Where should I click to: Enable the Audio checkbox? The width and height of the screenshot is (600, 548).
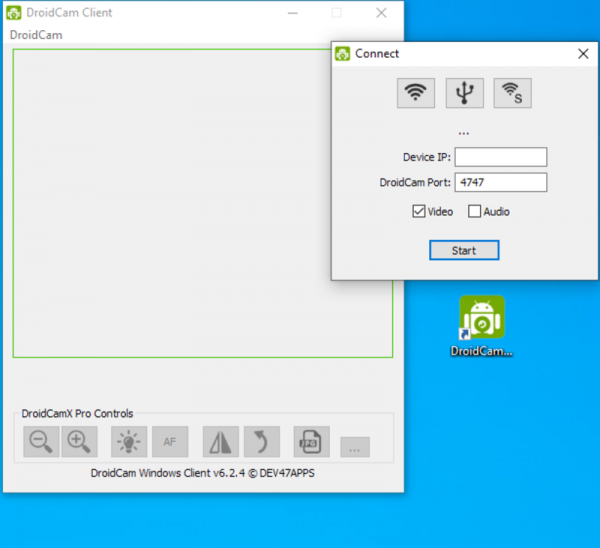475,212
